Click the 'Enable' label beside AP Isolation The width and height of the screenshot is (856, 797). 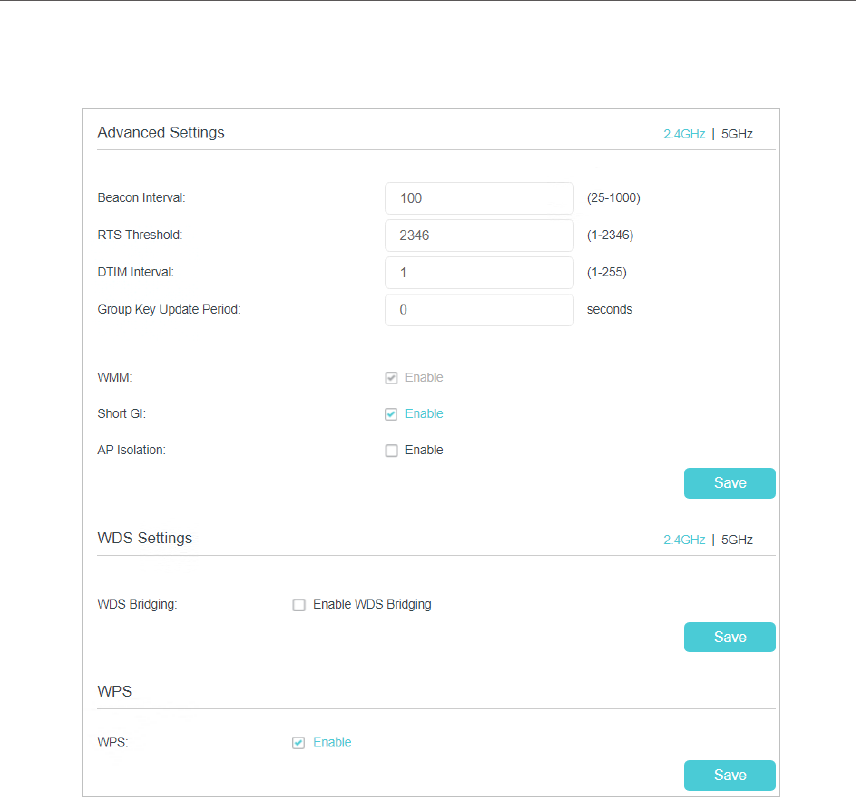pyautogui.click(x=424, y=450)
